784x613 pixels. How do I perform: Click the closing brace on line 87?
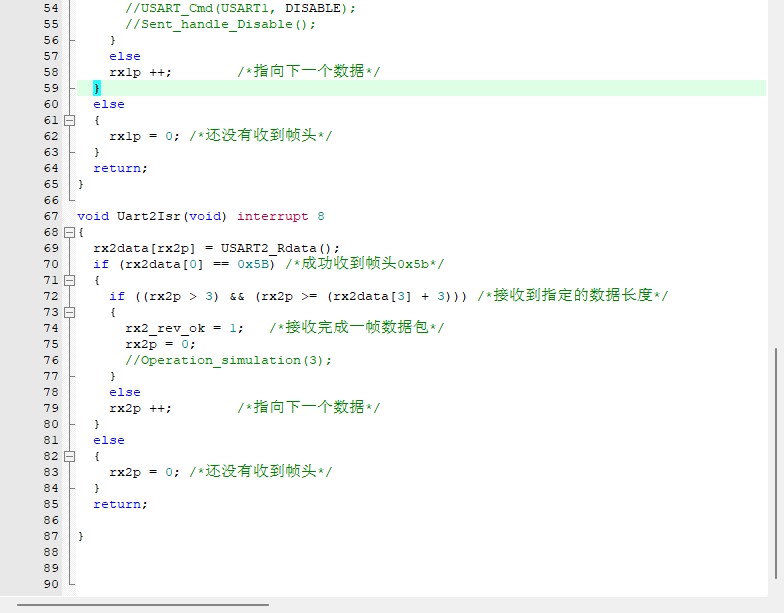[80, 536]
